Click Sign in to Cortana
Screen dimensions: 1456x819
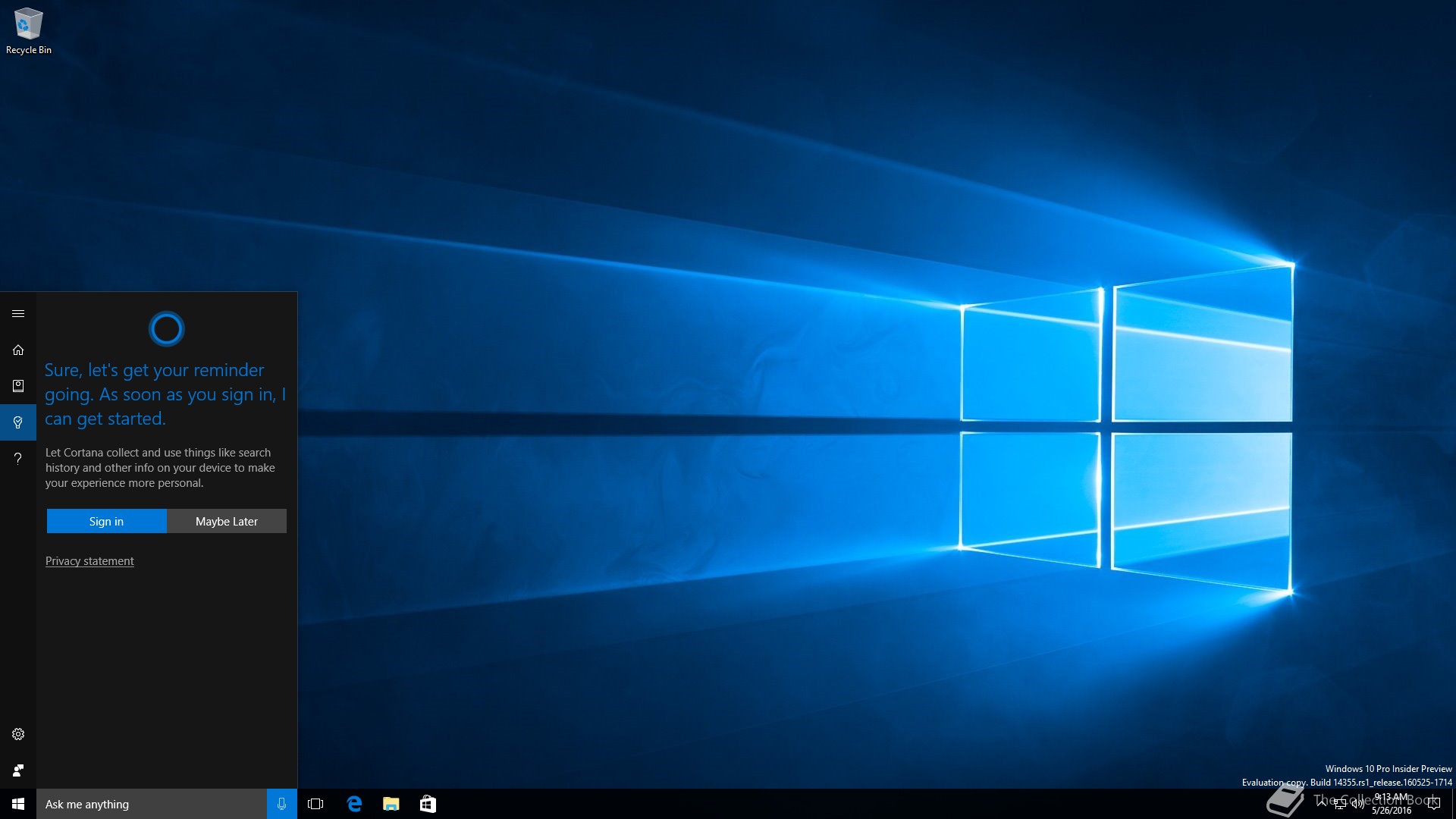click(106, 521)
